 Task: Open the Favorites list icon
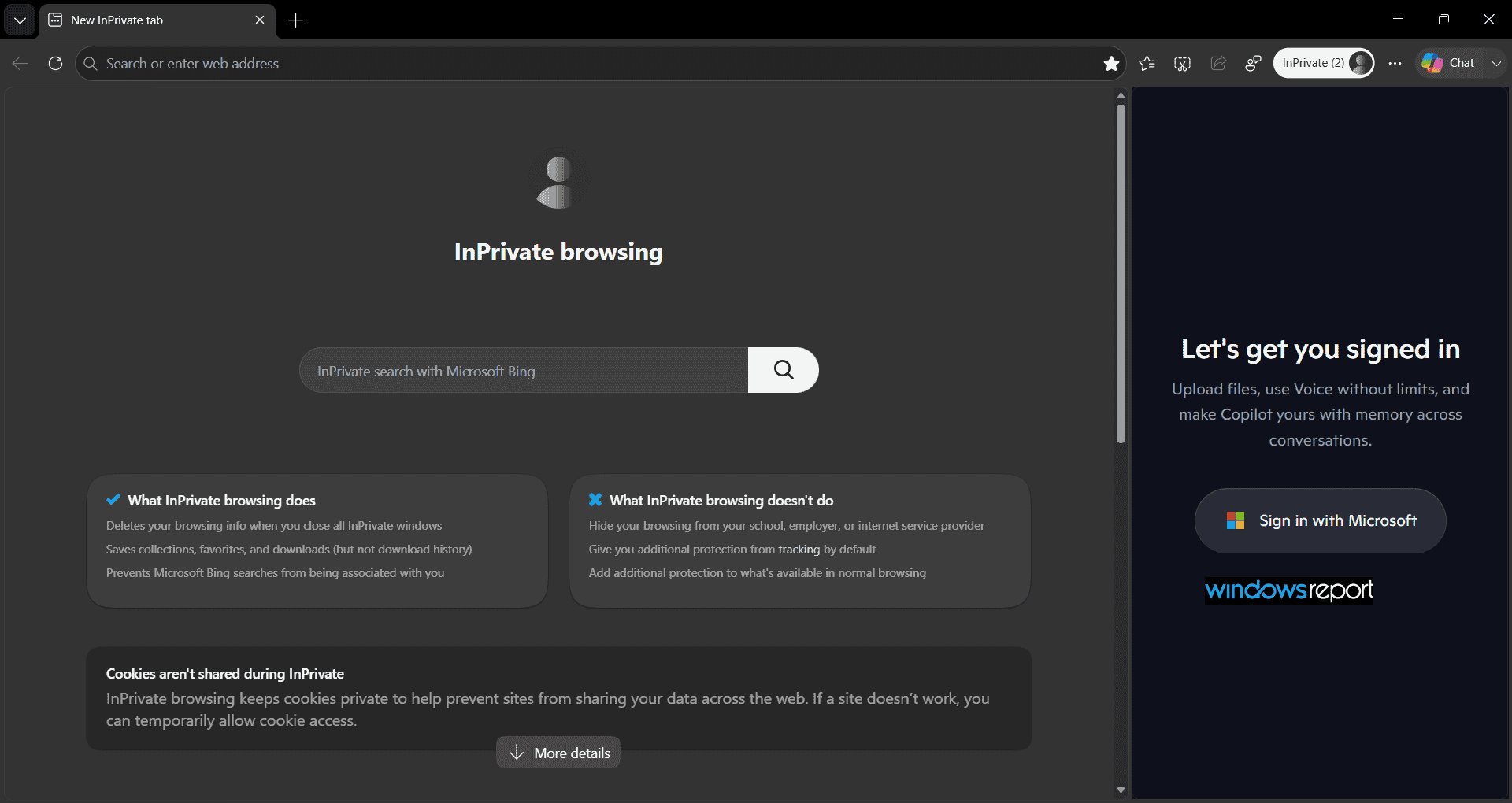coord(1147,63)
